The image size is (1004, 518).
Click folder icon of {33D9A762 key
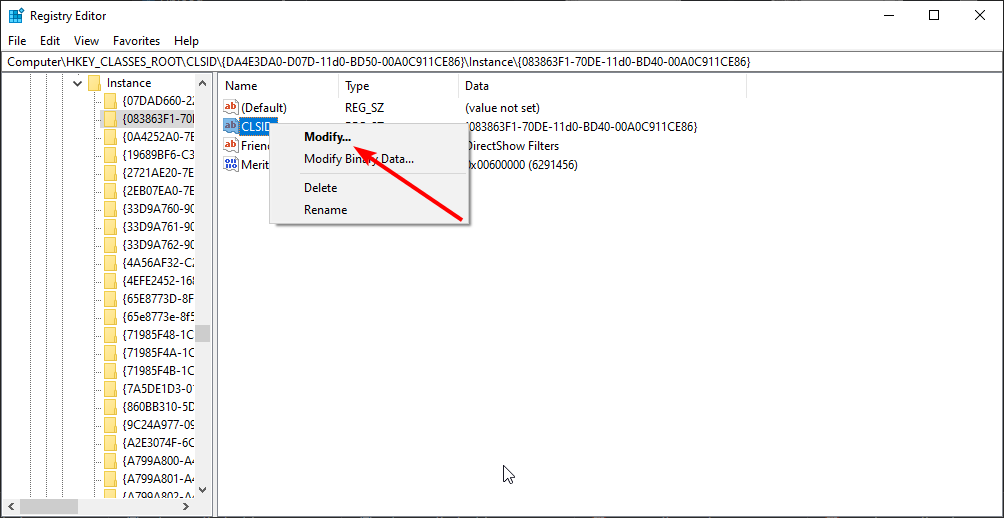pos(110,244)
